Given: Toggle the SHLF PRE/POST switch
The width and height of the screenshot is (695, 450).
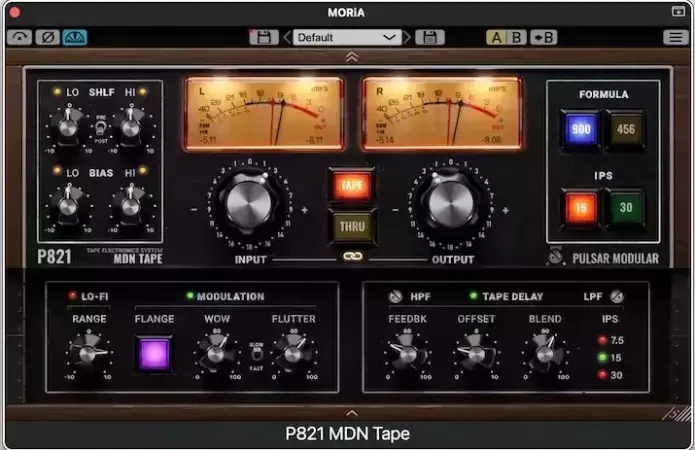Looking at the screenshot, I should pos(101,126).
